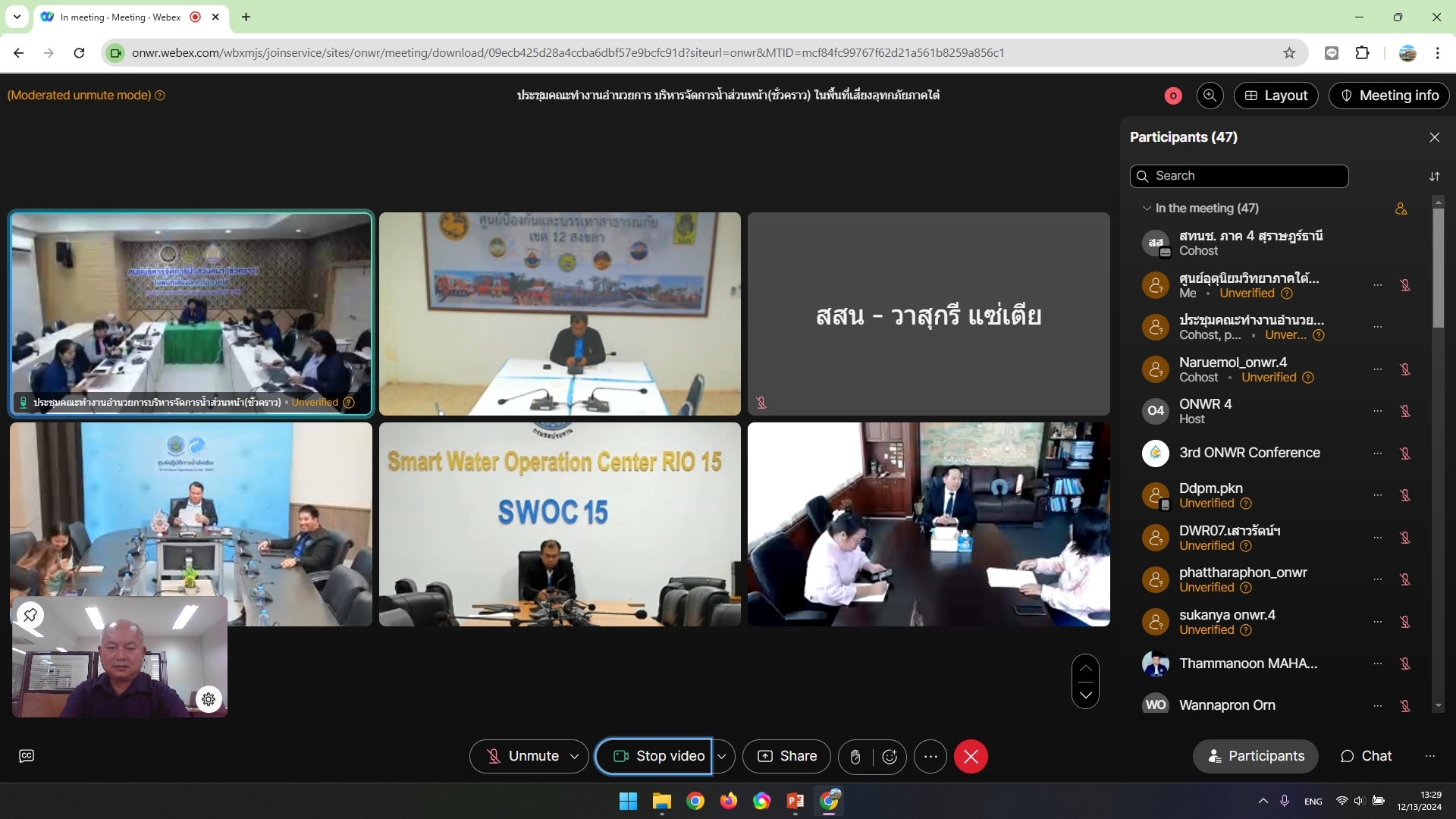Click the Meeting info button
1456x819 pixels.
coord(1389,96)
